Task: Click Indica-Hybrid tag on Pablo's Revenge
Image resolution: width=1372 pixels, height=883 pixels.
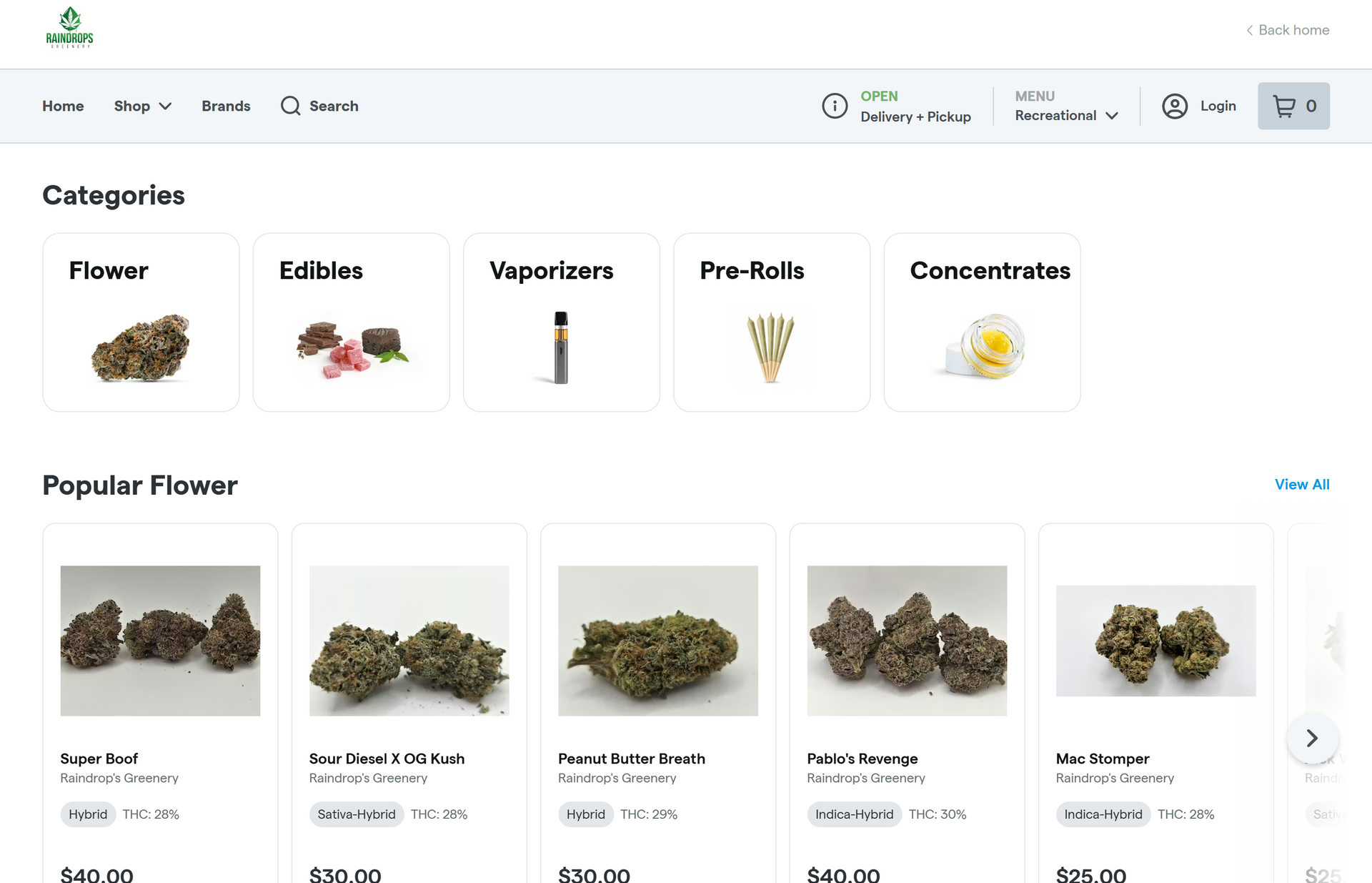Action: tap(855, 814)
